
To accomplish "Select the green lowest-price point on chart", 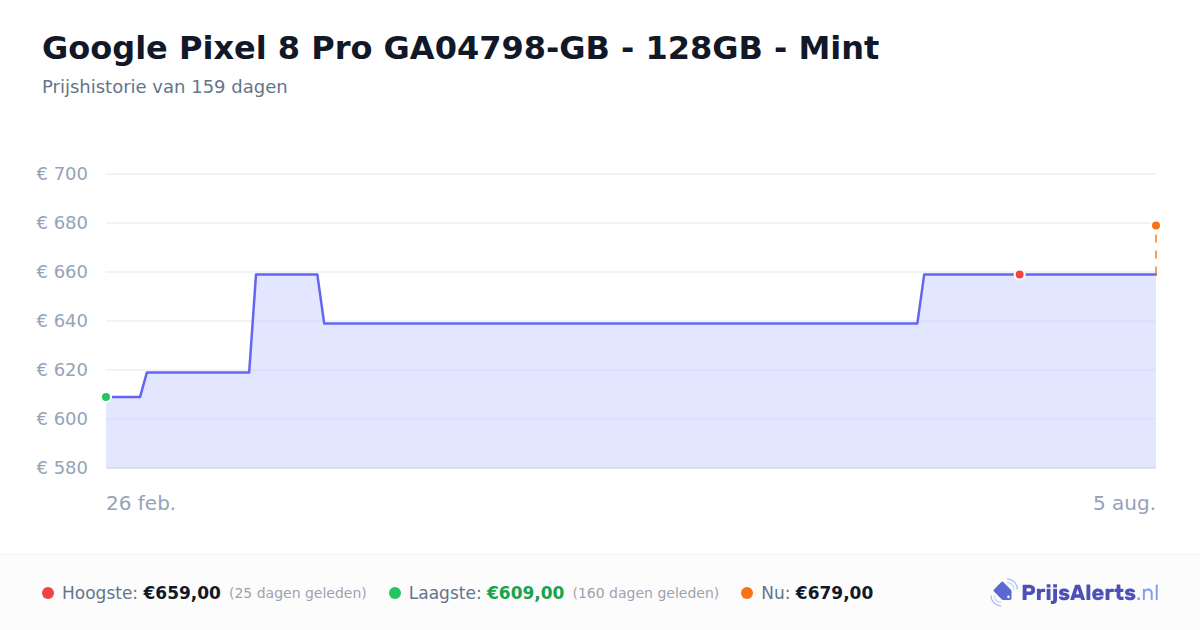I will click(x=106, y=397).
